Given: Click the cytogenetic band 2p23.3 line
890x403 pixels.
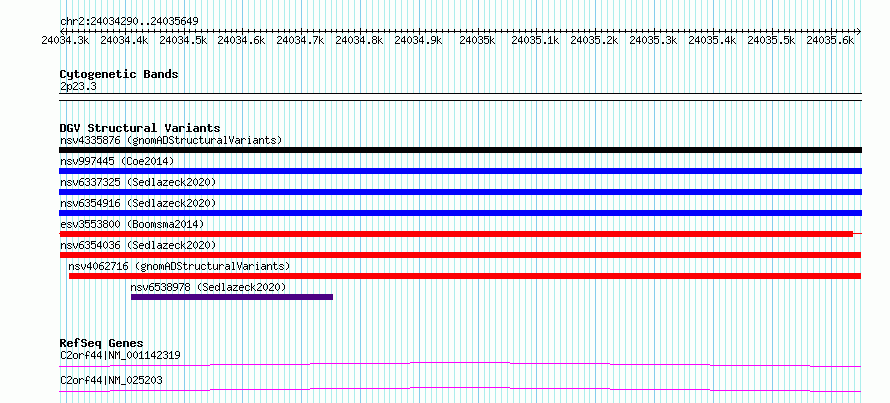Looking at the screenshot, I should (x=460, y=97).
